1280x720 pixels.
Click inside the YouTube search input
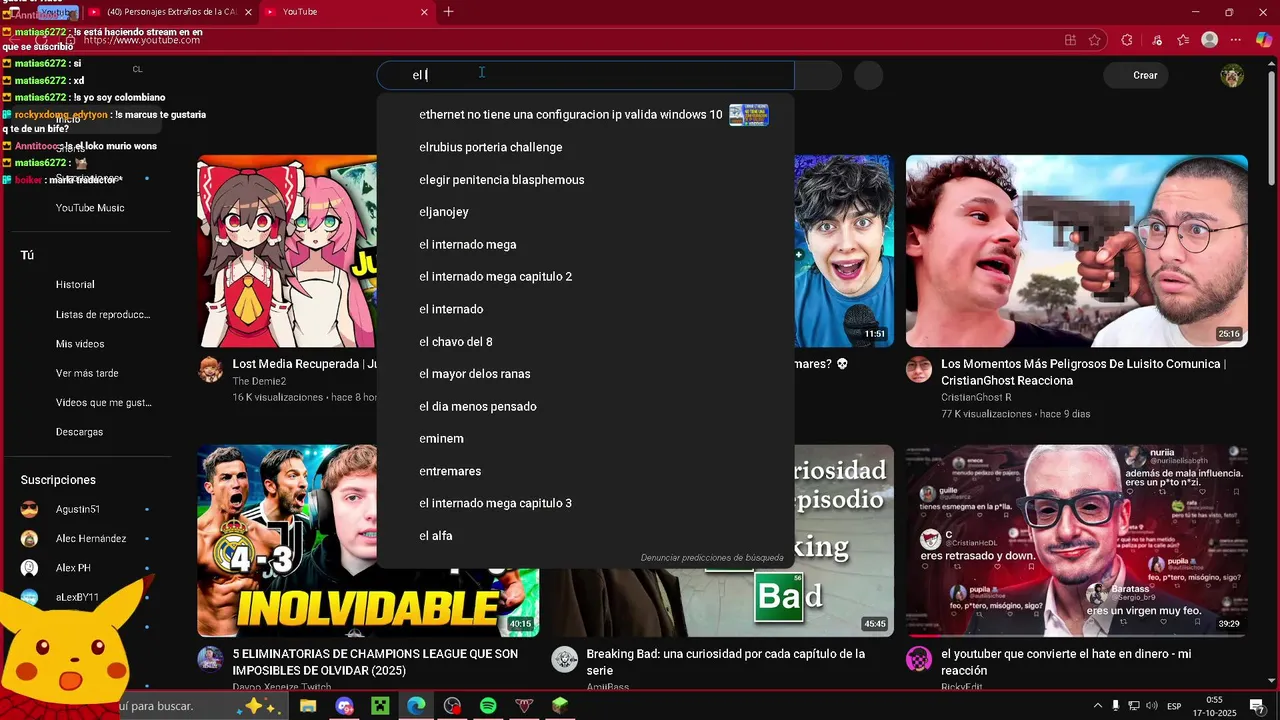[x=585, y=75]
